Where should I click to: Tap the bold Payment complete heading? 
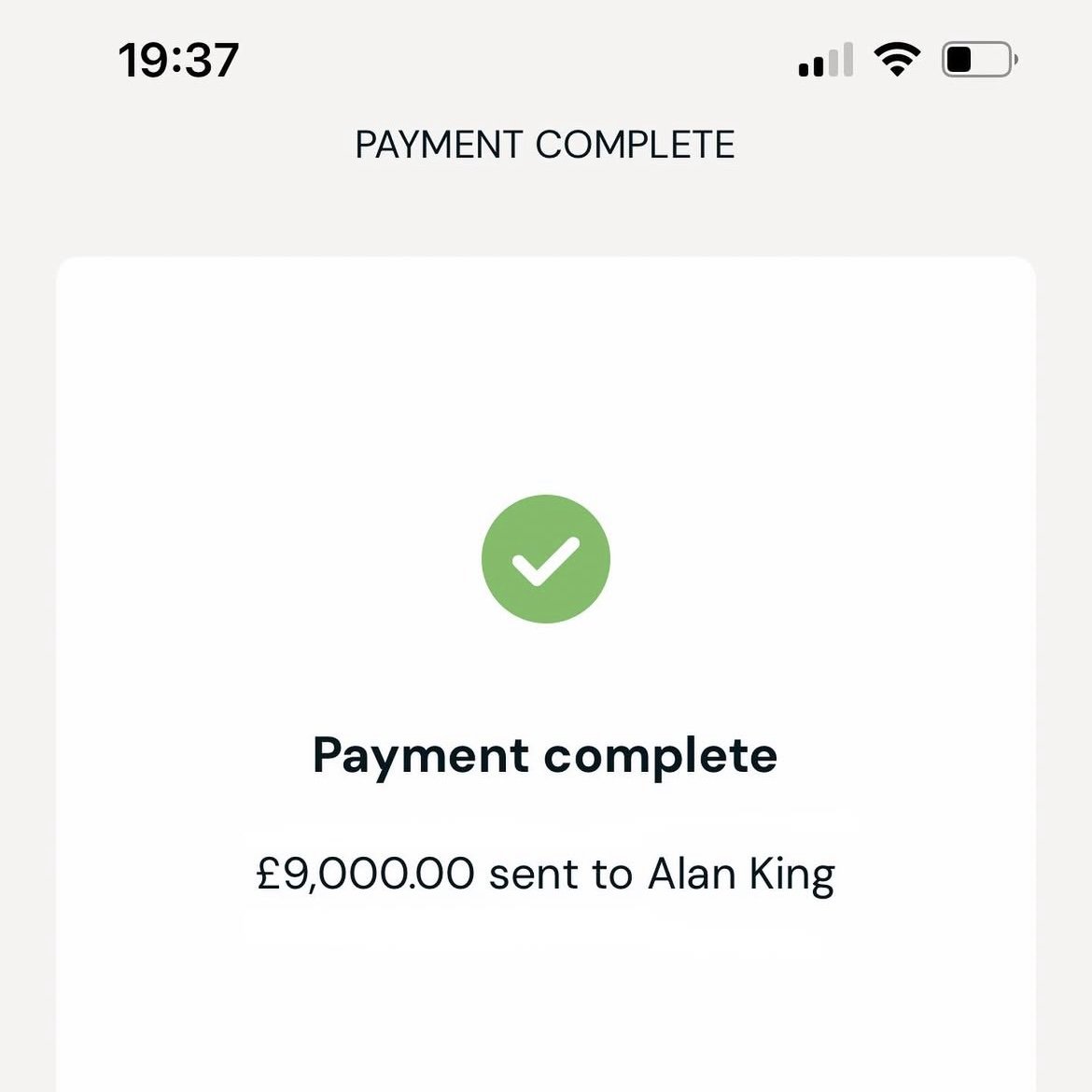[545, 754]
